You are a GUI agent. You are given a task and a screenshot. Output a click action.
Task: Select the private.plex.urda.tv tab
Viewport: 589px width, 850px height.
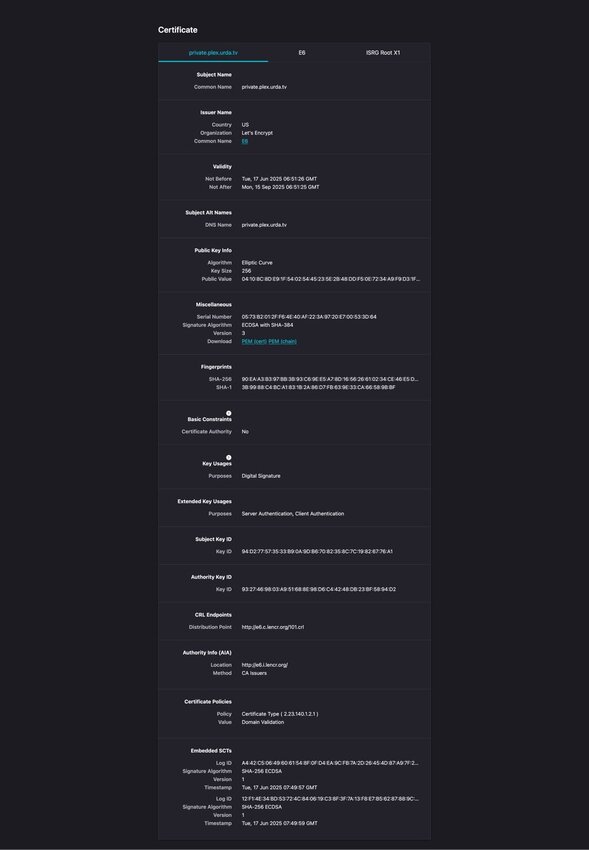213,53
